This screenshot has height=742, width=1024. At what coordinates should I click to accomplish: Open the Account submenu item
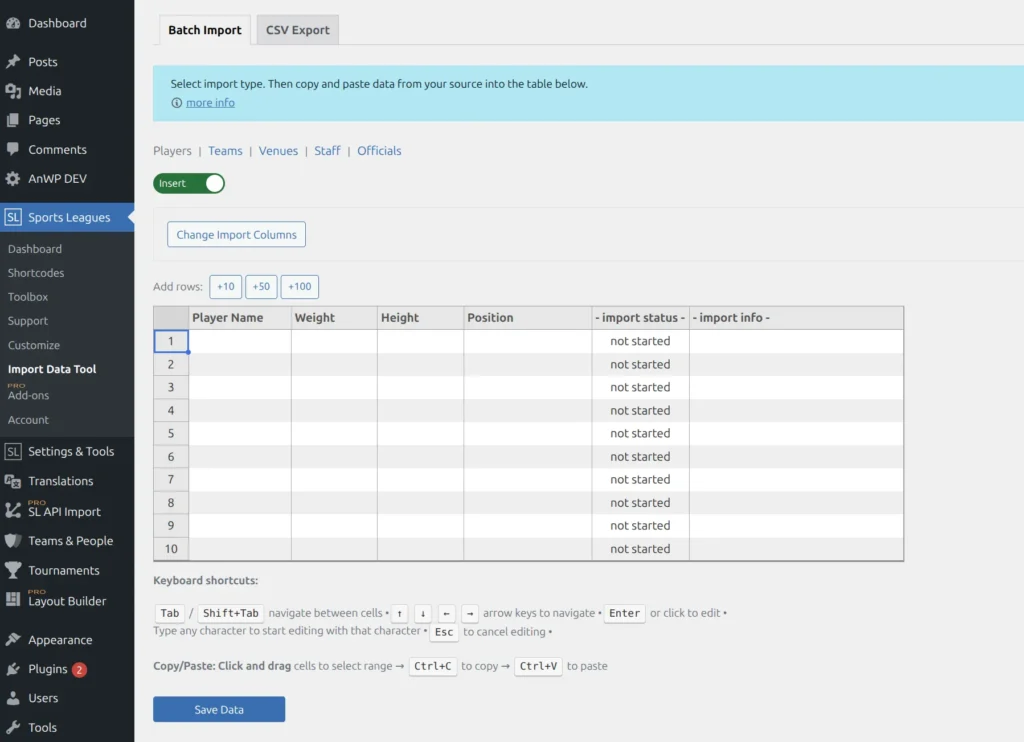point(28,420)
